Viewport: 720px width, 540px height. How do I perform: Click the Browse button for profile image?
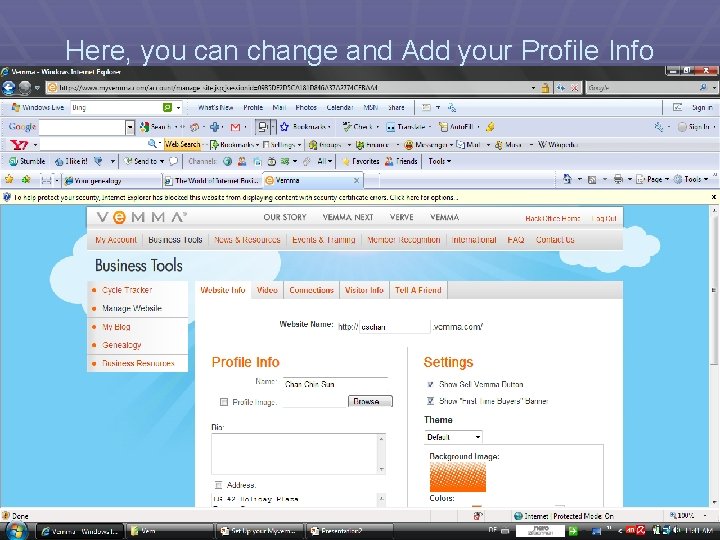(370, 401)
